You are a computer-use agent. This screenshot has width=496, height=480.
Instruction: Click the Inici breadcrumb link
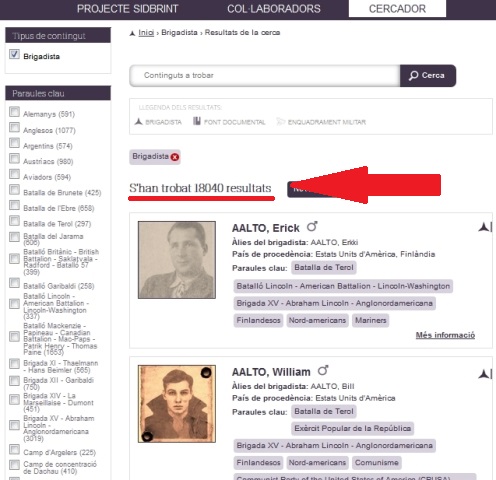[146, 33]
